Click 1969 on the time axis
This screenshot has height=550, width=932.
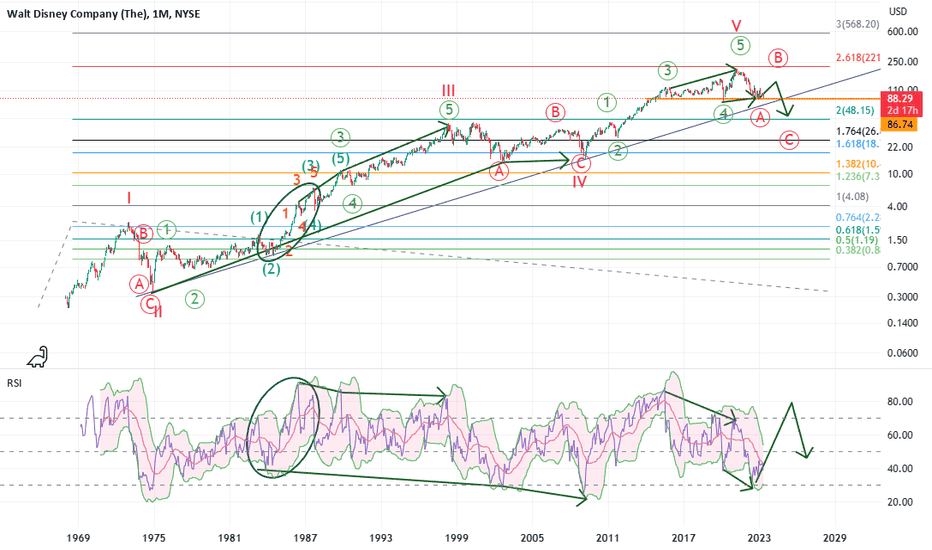click(x=78, y=539)
